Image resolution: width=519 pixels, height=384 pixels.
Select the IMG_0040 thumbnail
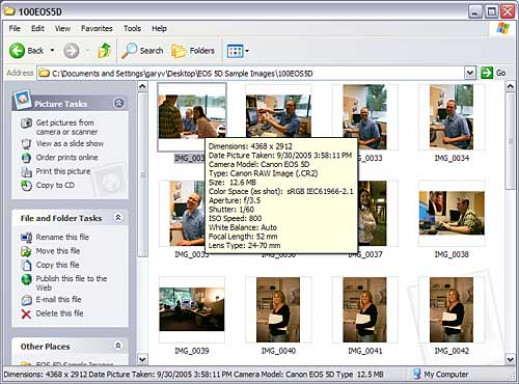click(278, 309)
